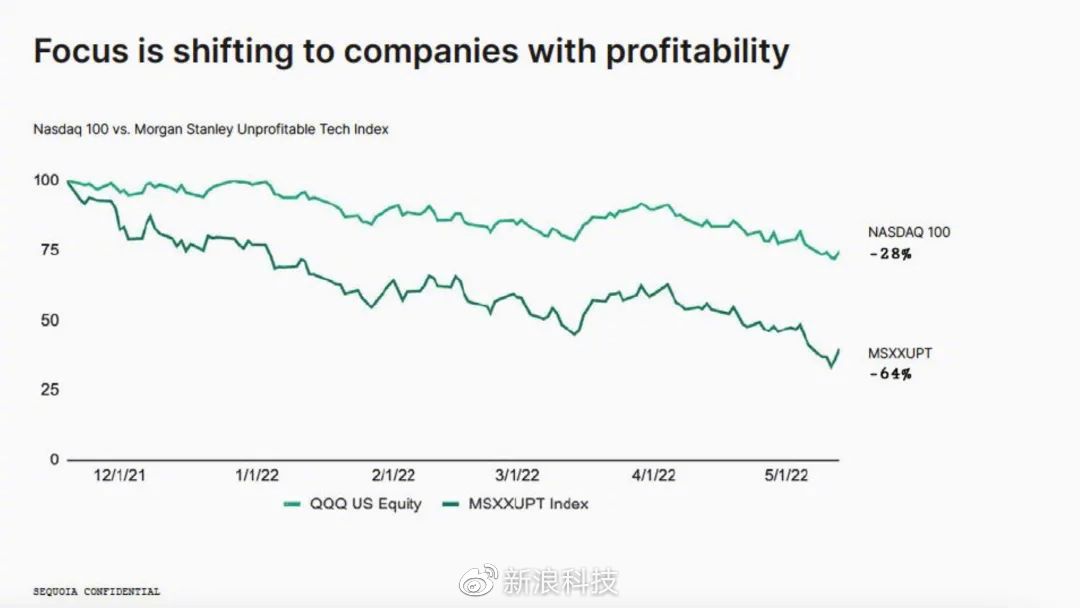
Task: Select the MSXXUPT Index legend label
Action: (x=528, y=504)
